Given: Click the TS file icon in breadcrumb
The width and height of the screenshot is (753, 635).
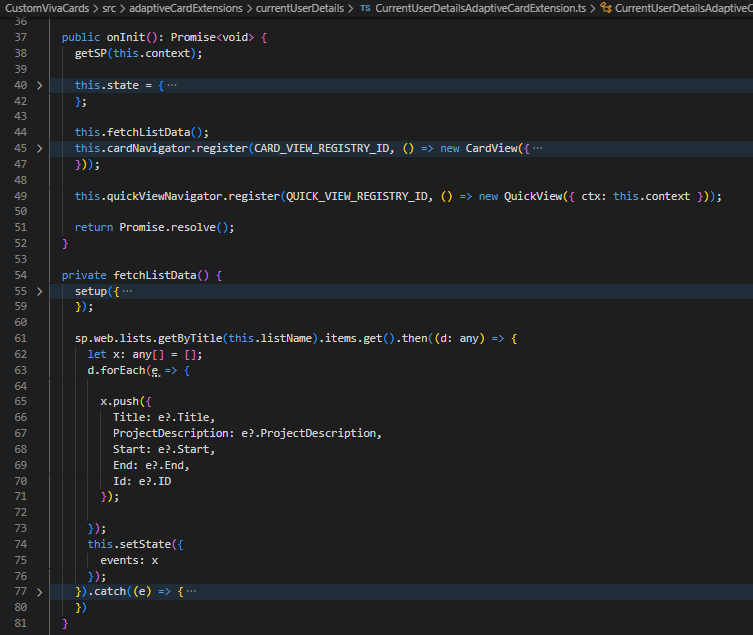Looking at the screenshot, I should [365, 8].
